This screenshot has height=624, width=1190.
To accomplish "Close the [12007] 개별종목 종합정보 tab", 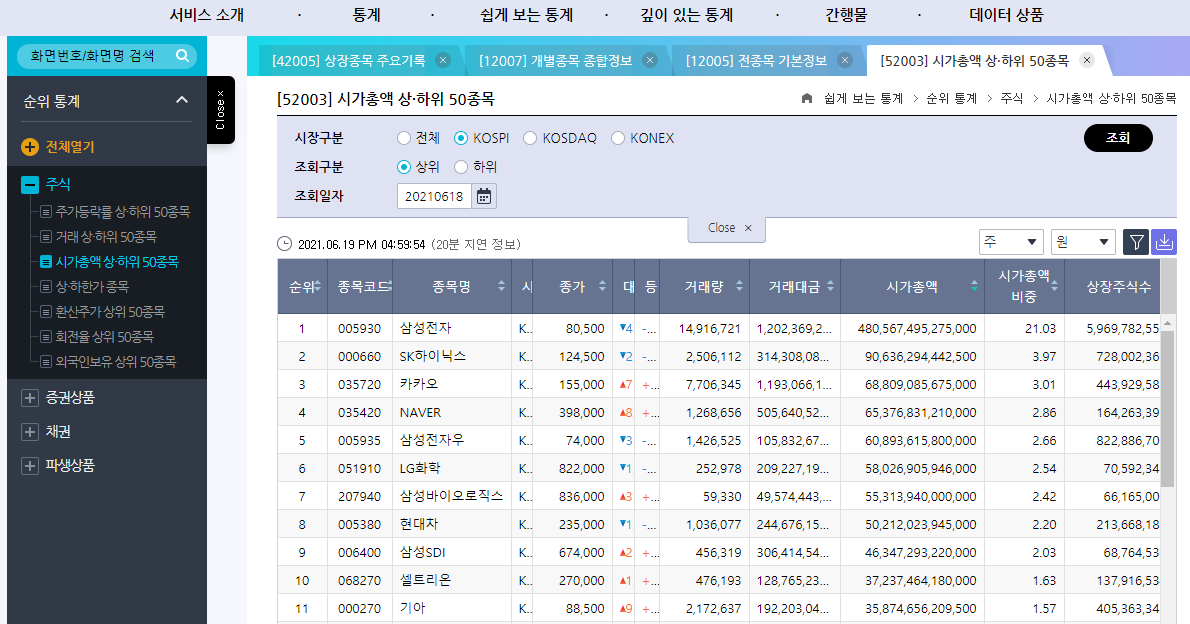I will (x=650, y=61).
